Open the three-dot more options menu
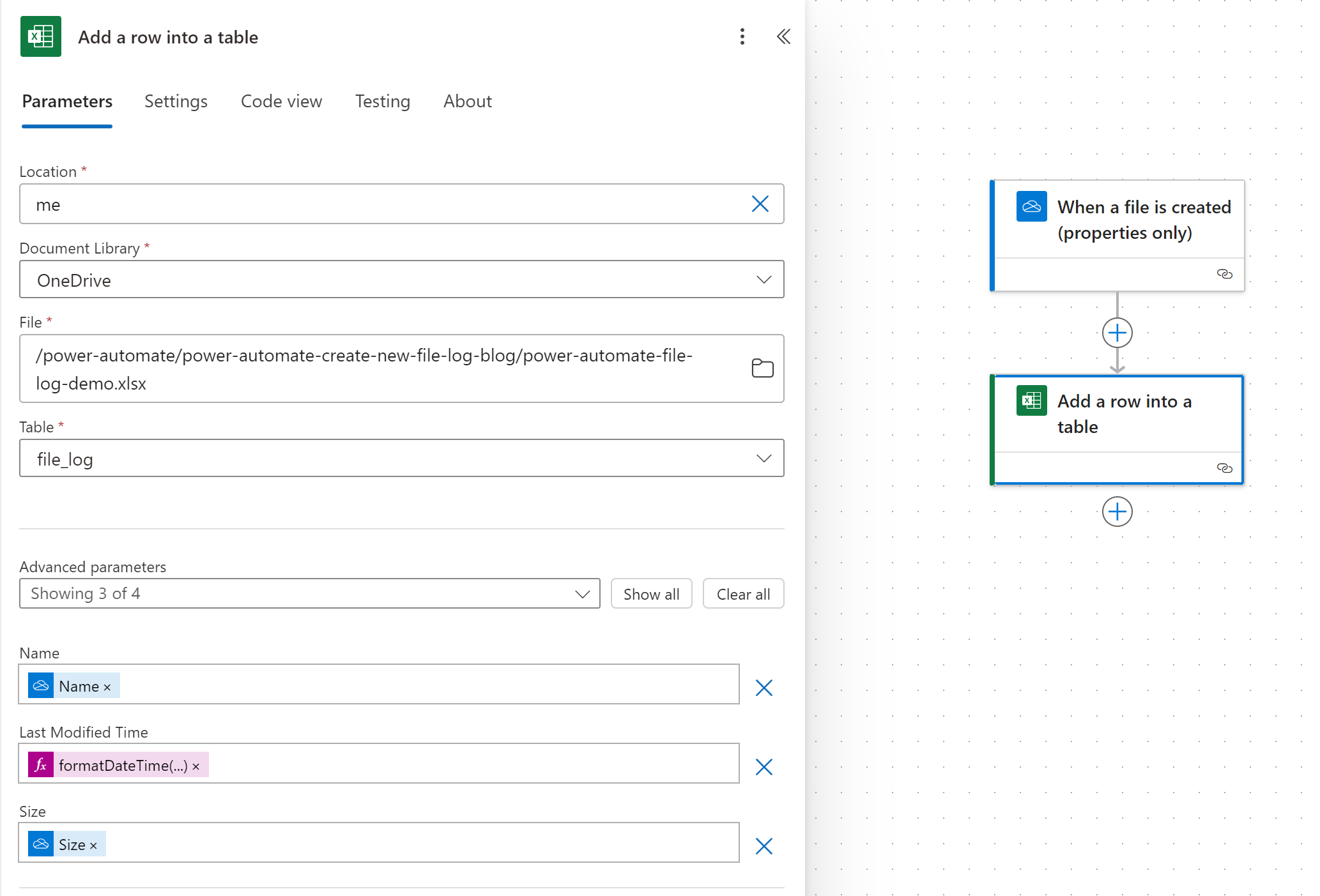Viewport: 1320px width, 896px height. coord(742,36)
